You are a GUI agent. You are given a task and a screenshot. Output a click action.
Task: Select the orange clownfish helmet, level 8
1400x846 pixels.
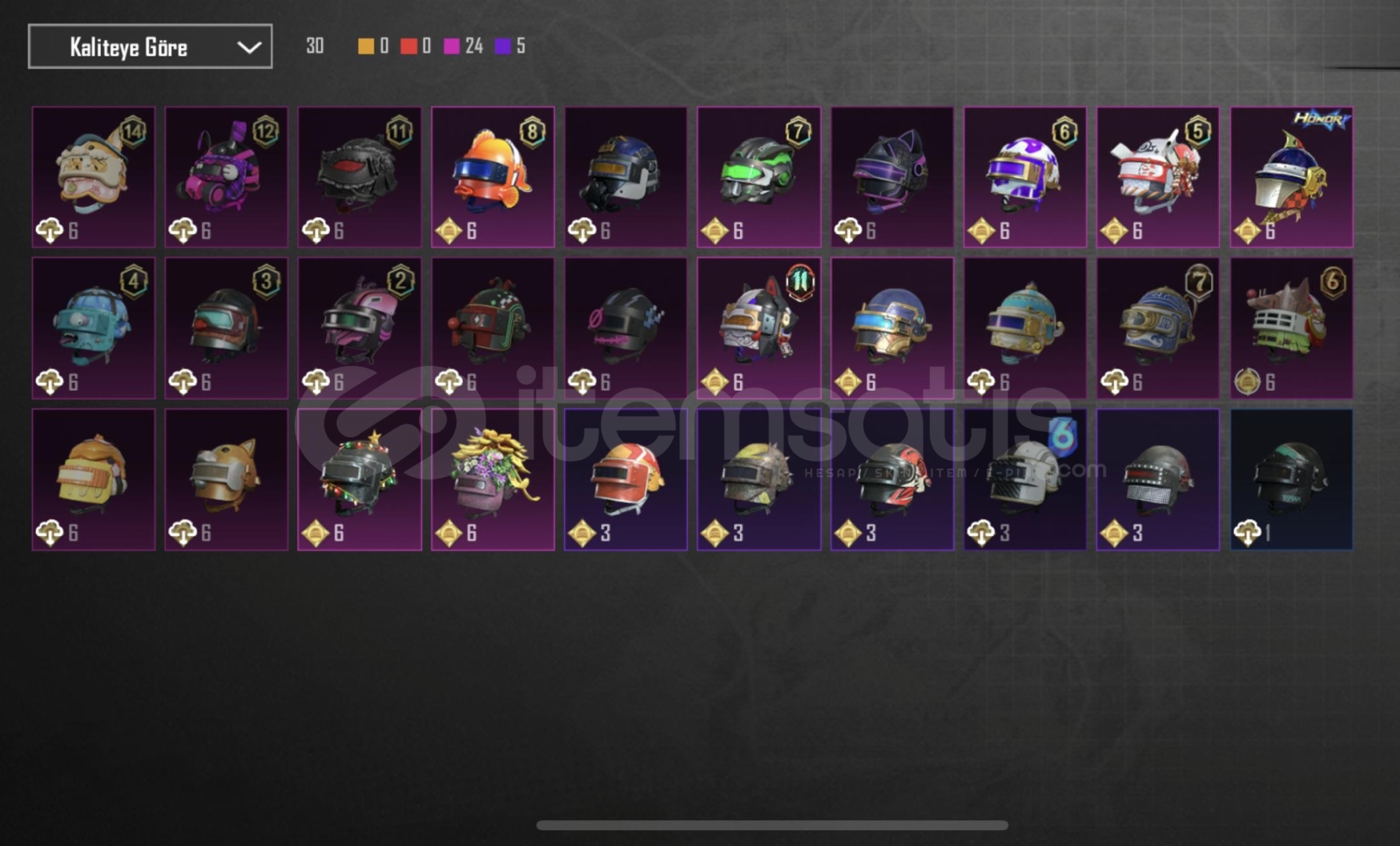click(x=493, y=177)
